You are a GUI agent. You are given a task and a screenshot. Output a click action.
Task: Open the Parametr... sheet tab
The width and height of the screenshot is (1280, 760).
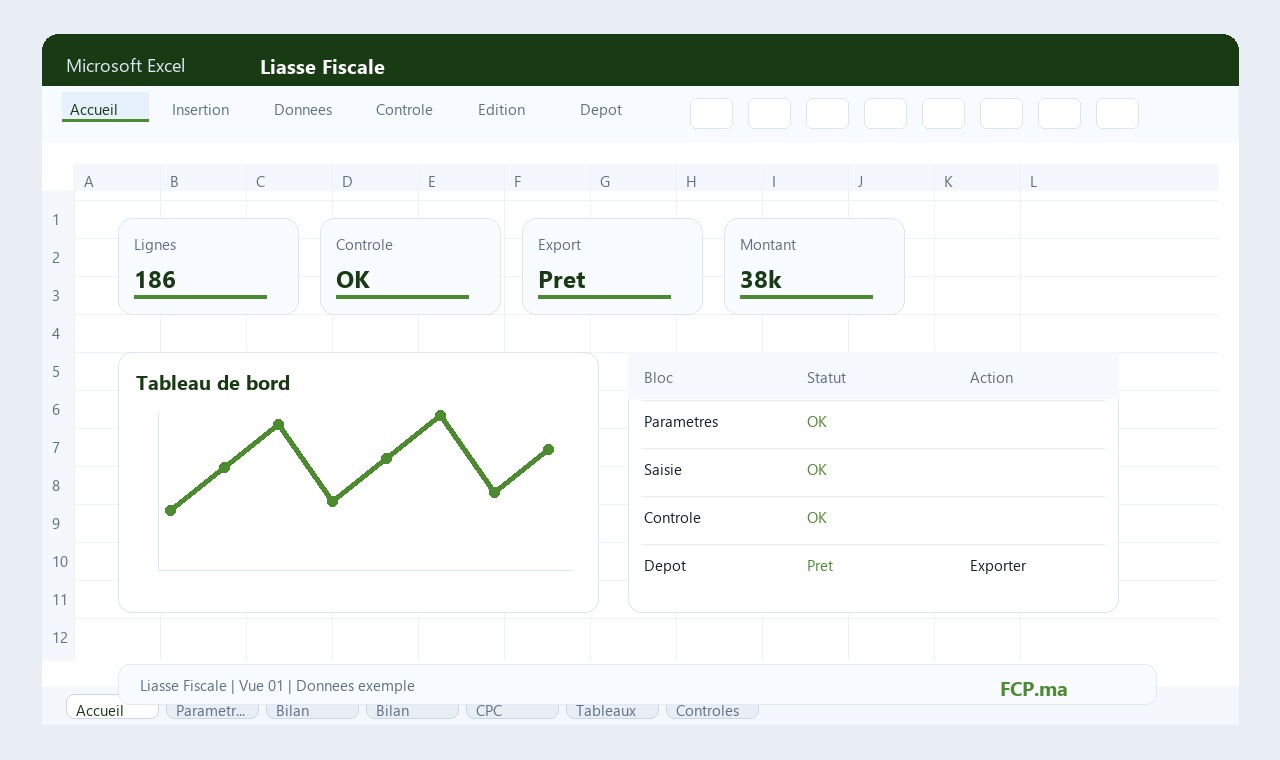pyautogui.click(x=212, y=710)
